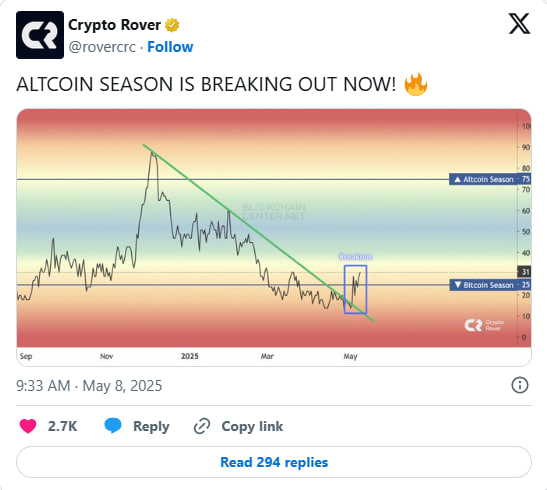
Task: Click the Bitcoin Season 25 label
Action: [490, 285]
